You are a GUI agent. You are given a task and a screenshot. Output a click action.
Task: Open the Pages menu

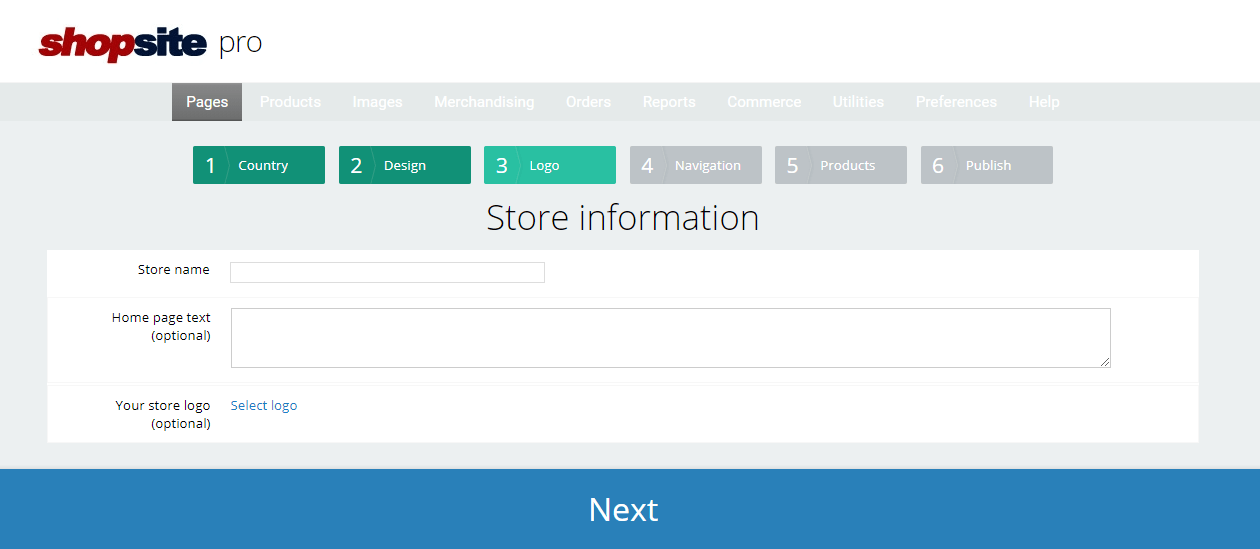(207, 102)
